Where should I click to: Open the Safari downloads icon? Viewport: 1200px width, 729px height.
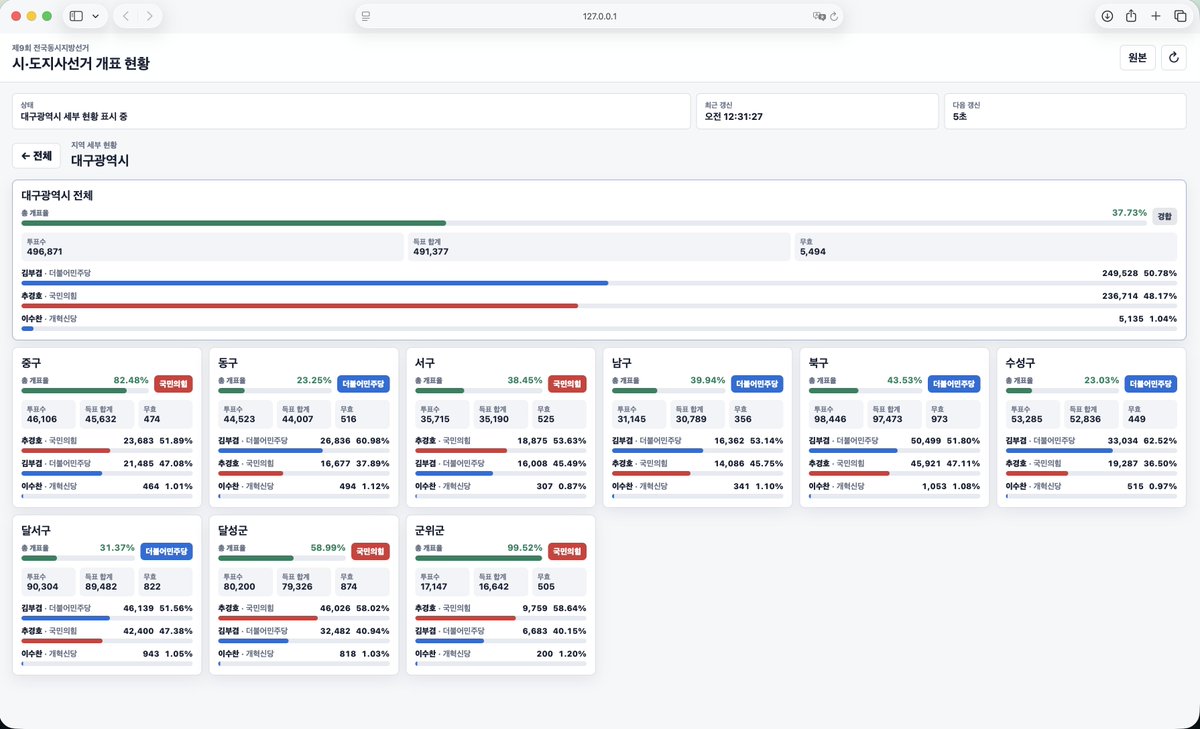click(x=1107, y=16)
